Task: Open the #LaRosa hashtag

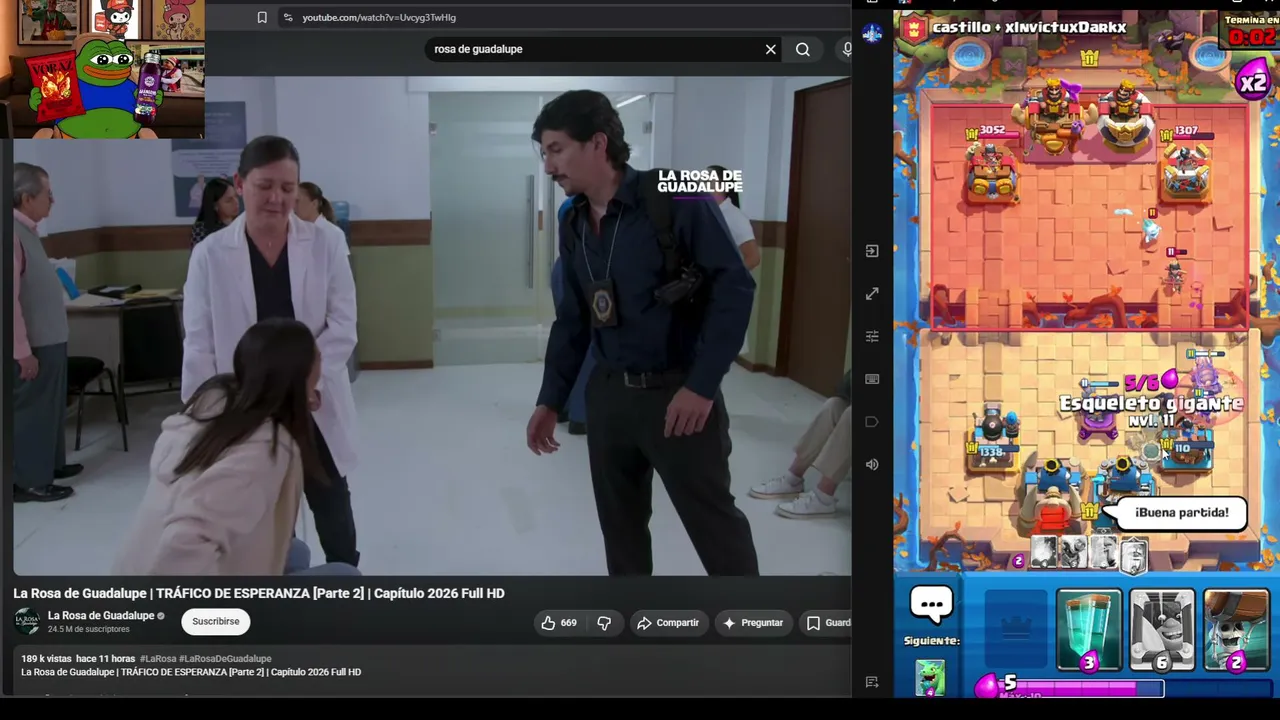Action: tap(158, 659)
